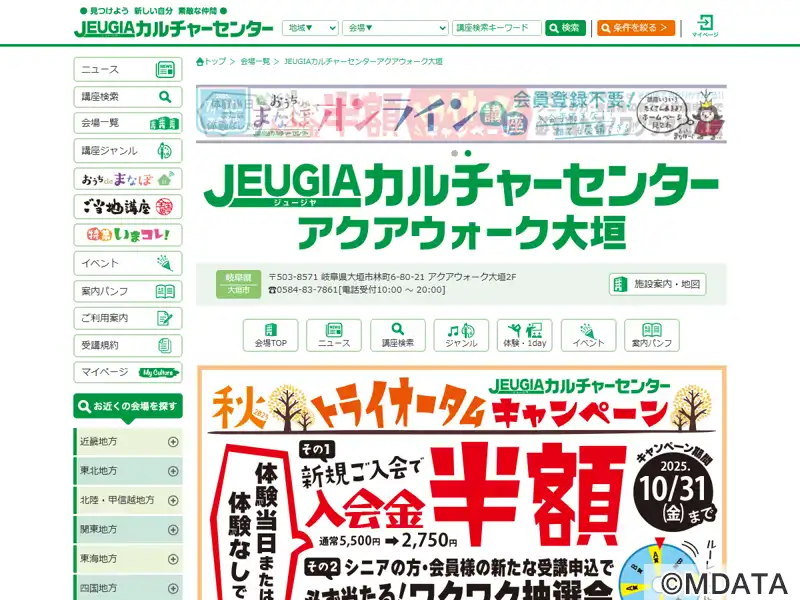
Task: Click breadcrumb JEUGIAカルチャーセンターアクアウォーク大垣
Action: (x=363, y=62)
